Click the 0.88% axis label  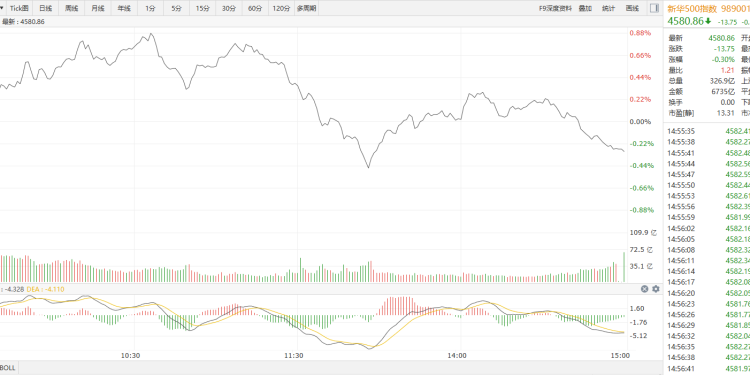coord(640,33)
